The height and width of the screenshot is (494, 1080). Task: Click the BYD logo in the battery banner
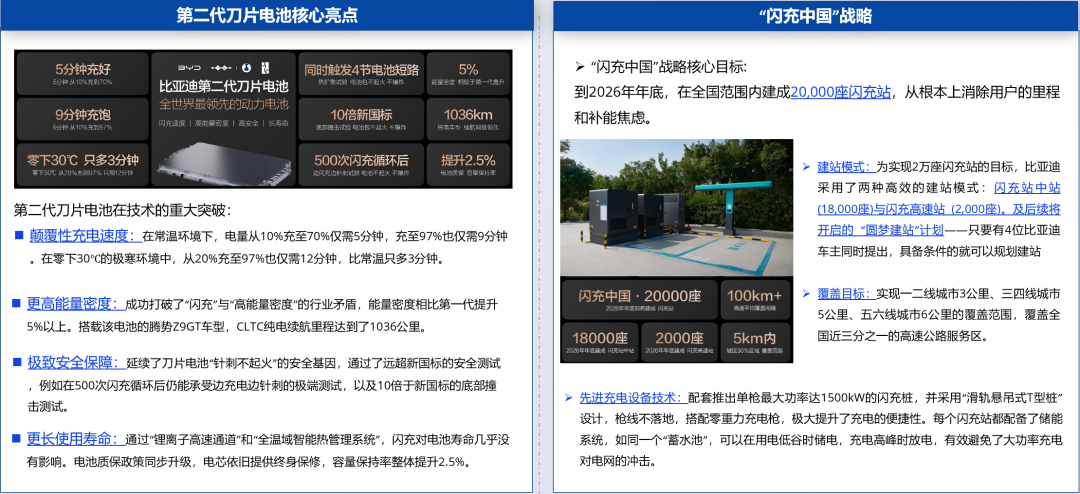click(x=189, y=68)
